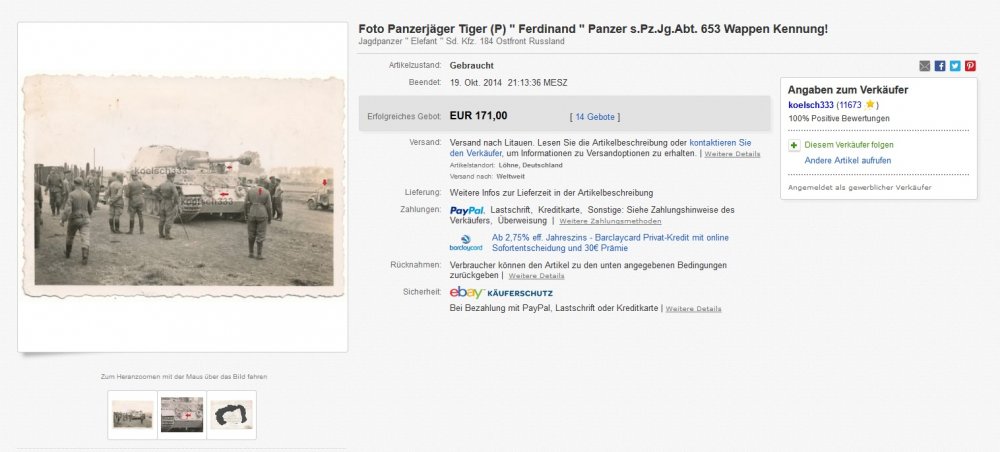Click the eBay Käuferschutz logo
The image size is (1000, 452).
501,292
